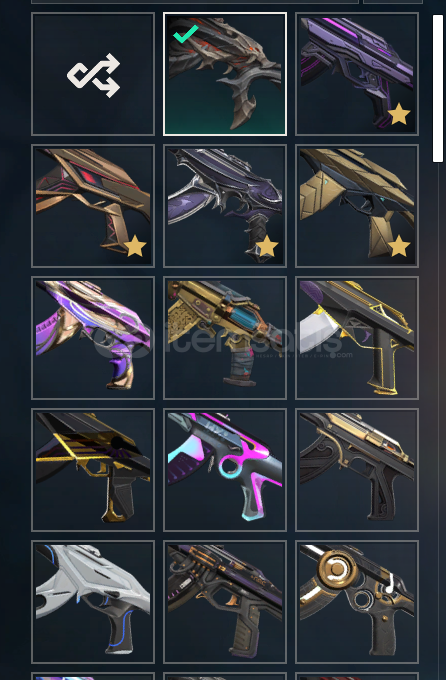The height and width of the screenshot is (680, 446).
Task: Select the gold origami-style pistol skin
Action: (x=357, y=206)
